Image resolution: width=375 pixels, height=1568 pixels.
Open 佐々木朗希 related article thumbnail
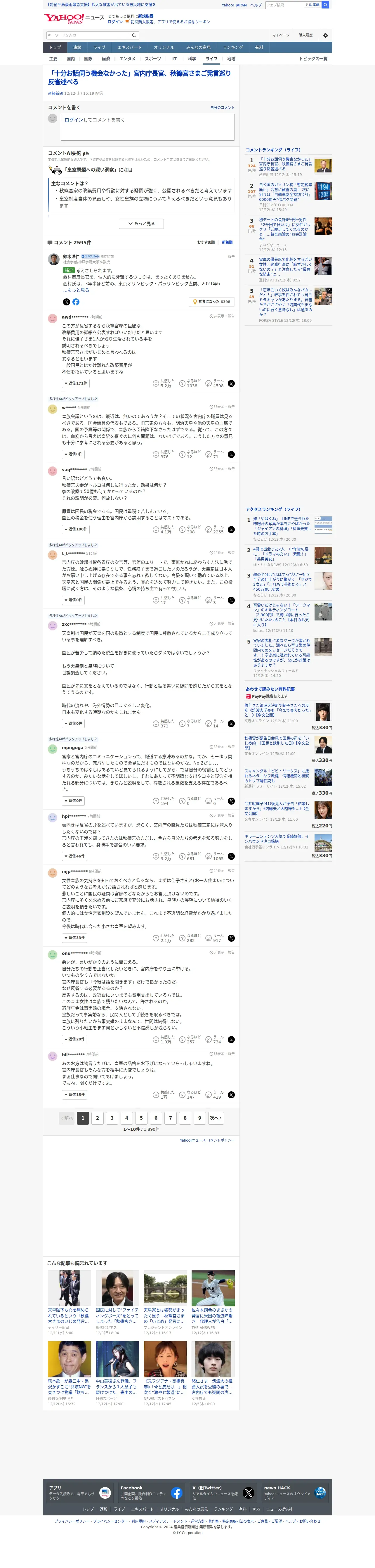(x=213, y=1288)
